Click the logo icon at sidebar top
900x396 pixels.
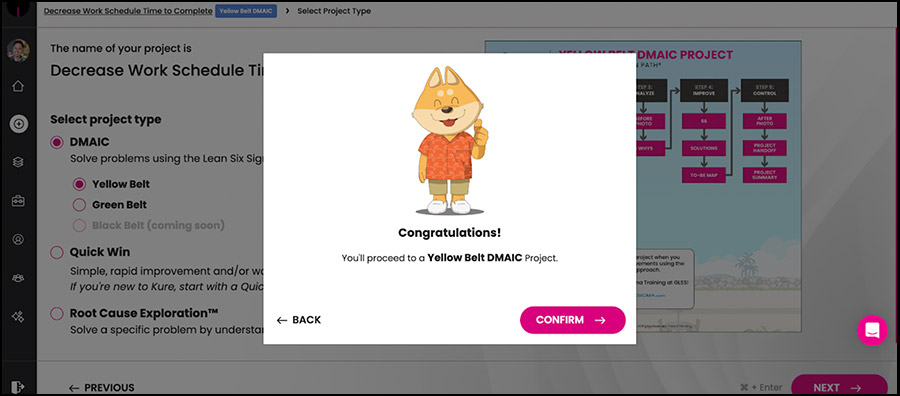click(x=18, y=9)
